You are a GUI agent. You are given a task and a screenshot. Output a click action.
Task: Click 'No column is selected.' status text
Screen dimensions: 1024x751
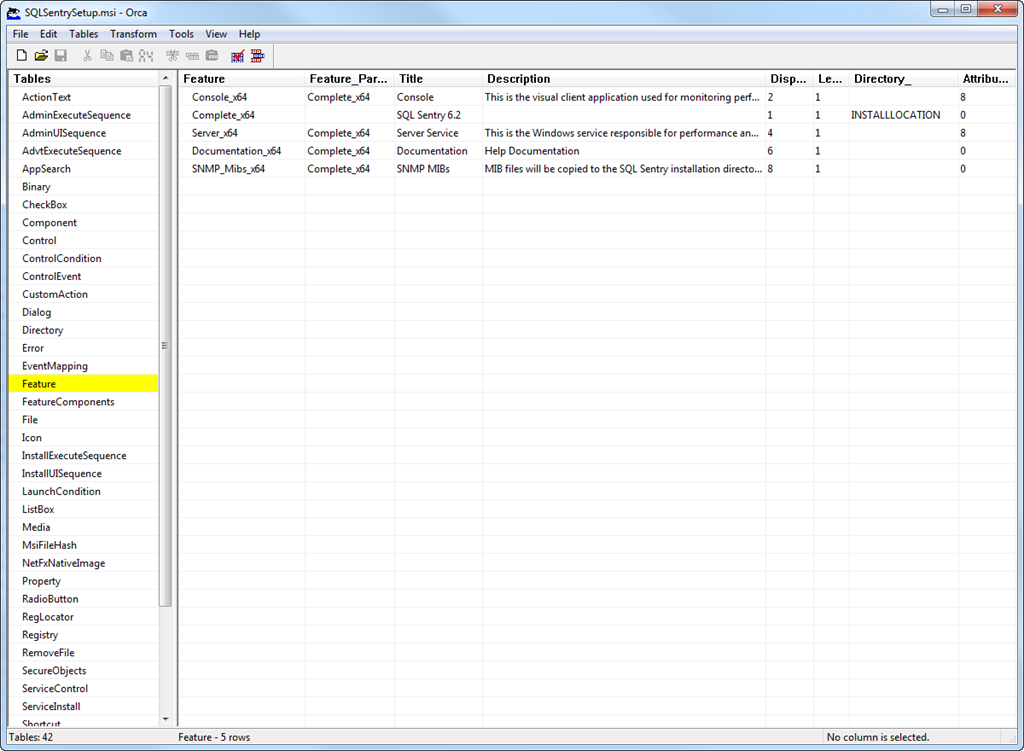coord(878,737)
